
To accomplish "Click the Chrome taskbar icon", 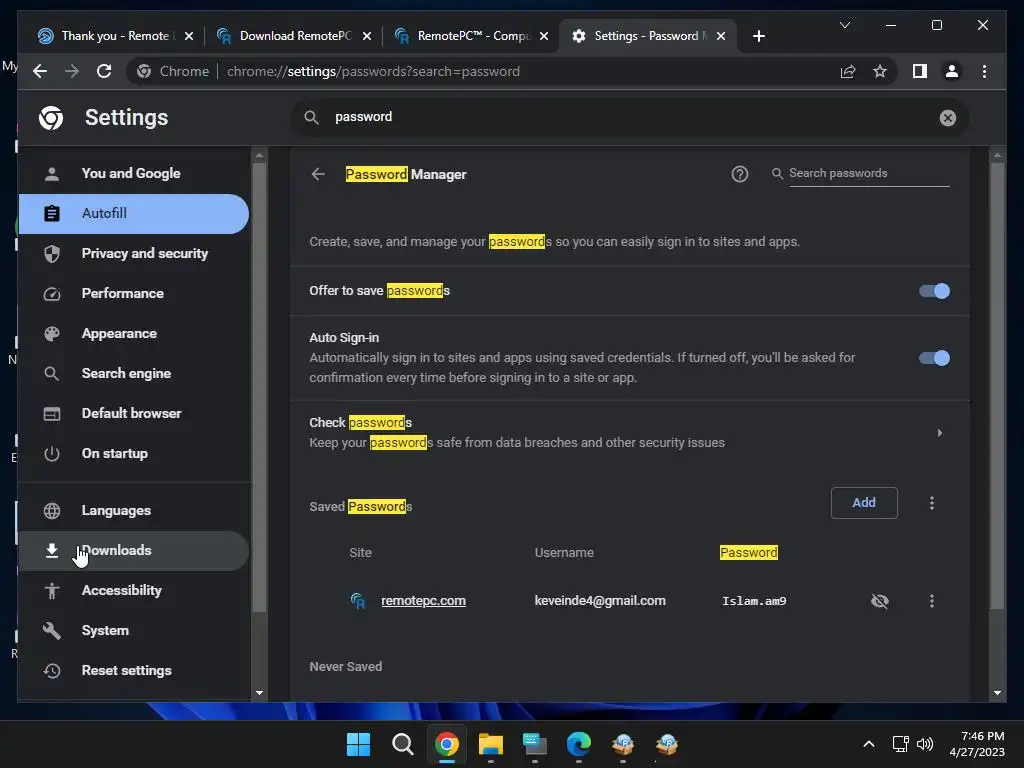I will (447, 744).
